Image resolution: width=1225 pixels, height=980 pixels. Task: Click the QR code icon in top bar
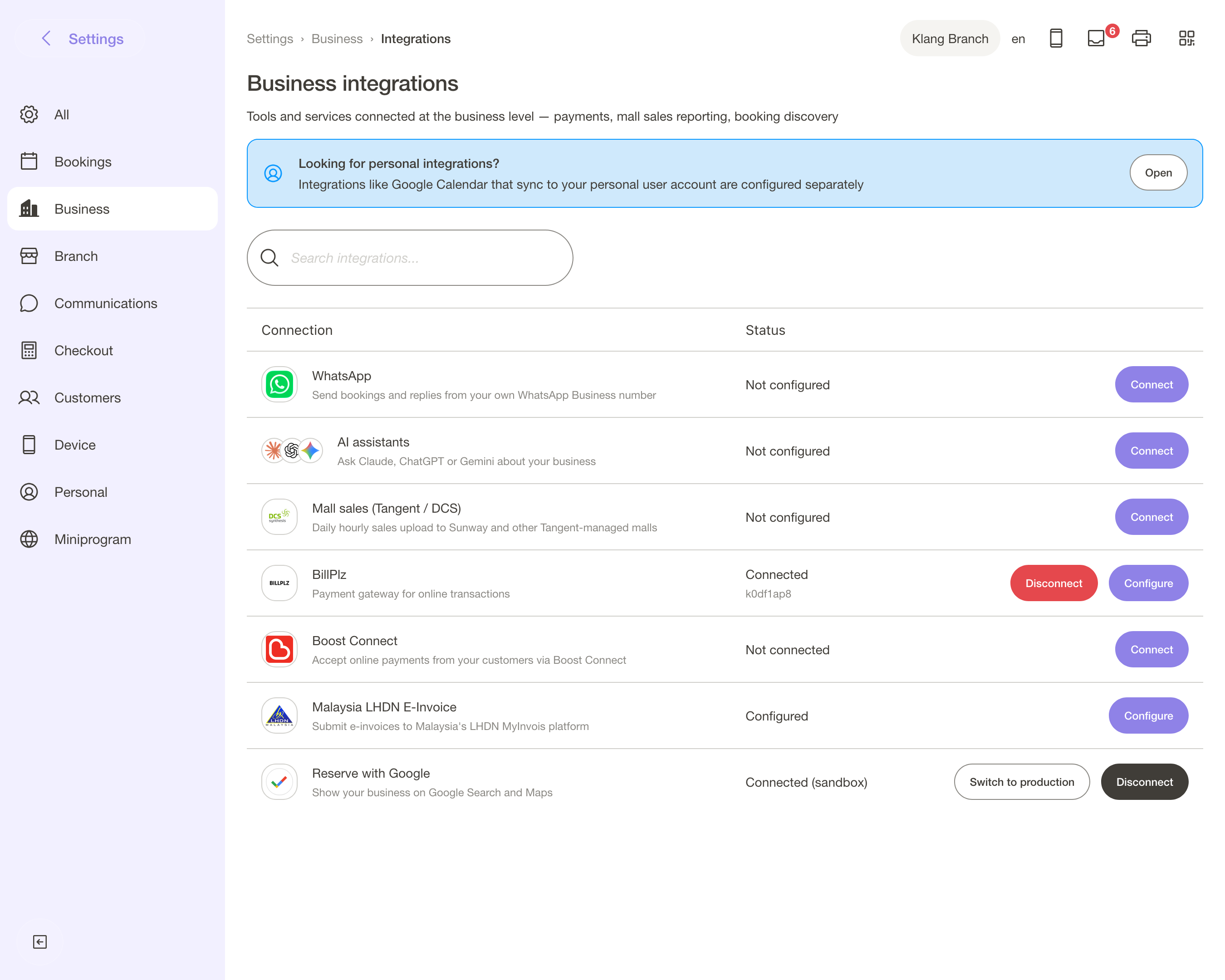(1187, 39)
